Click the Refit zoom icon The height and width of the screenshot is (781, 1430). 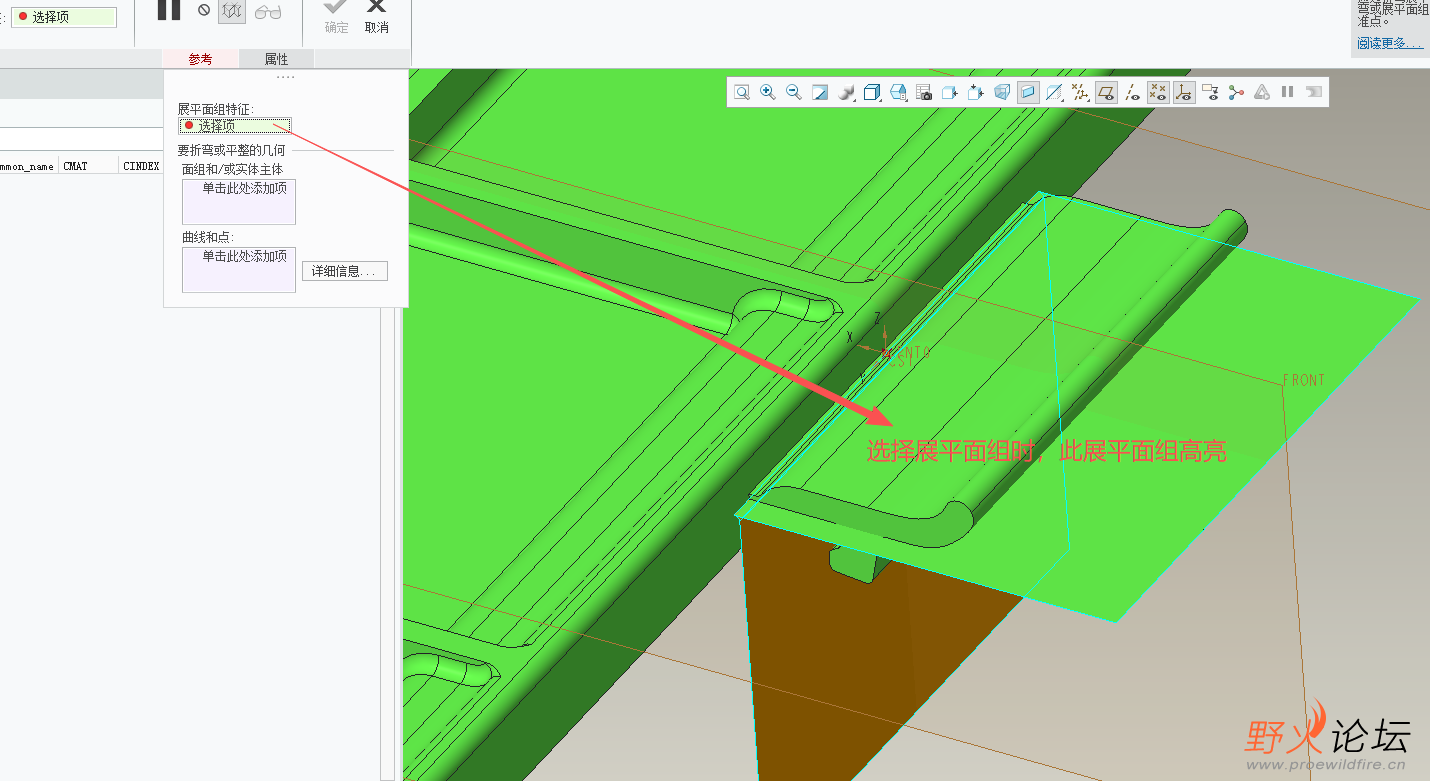[742, 93]
